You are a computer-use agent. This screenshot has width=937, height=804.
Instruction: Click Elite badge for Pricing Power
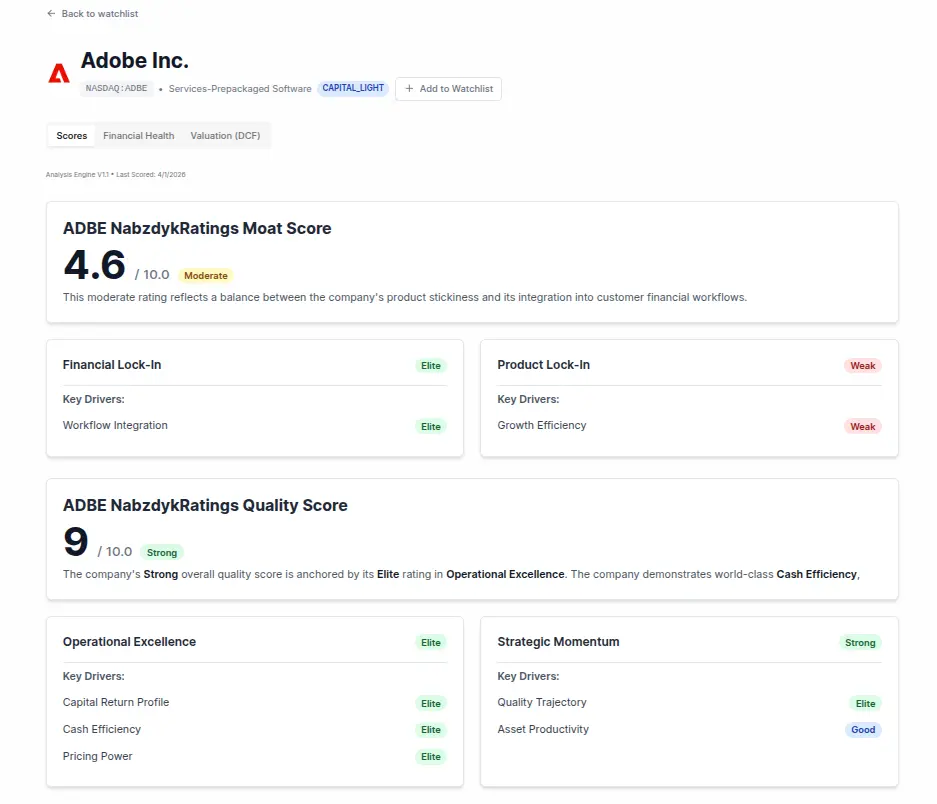pos(431,757)
